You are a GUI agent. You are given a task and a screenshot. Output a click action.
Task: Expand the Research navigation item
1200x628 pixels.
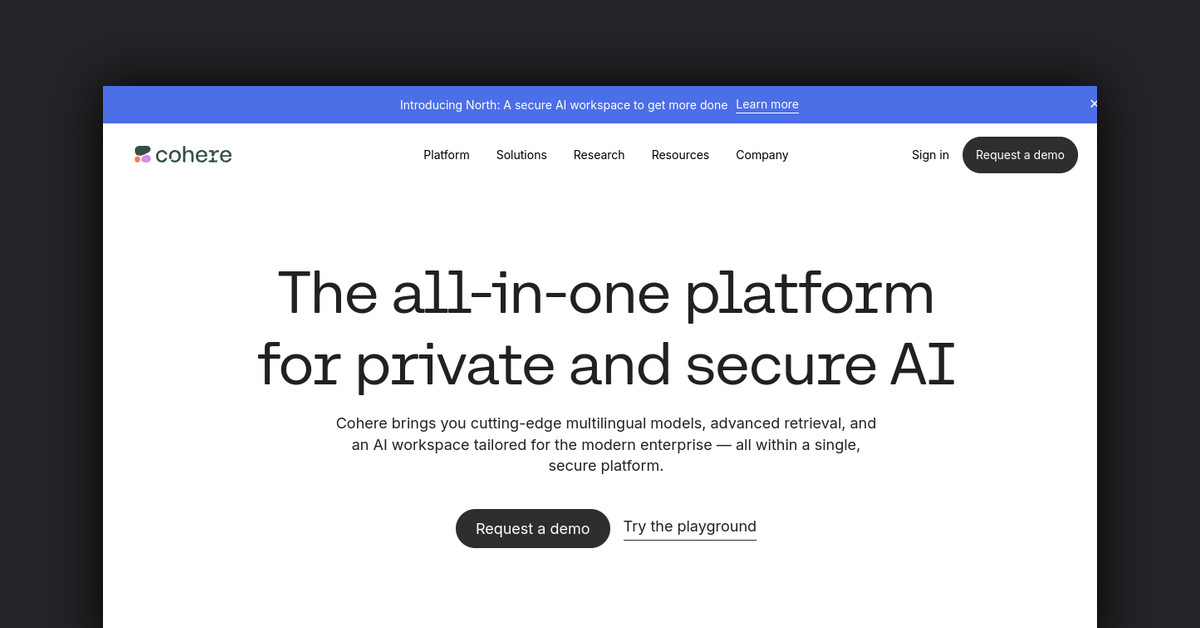coord(598,155)
